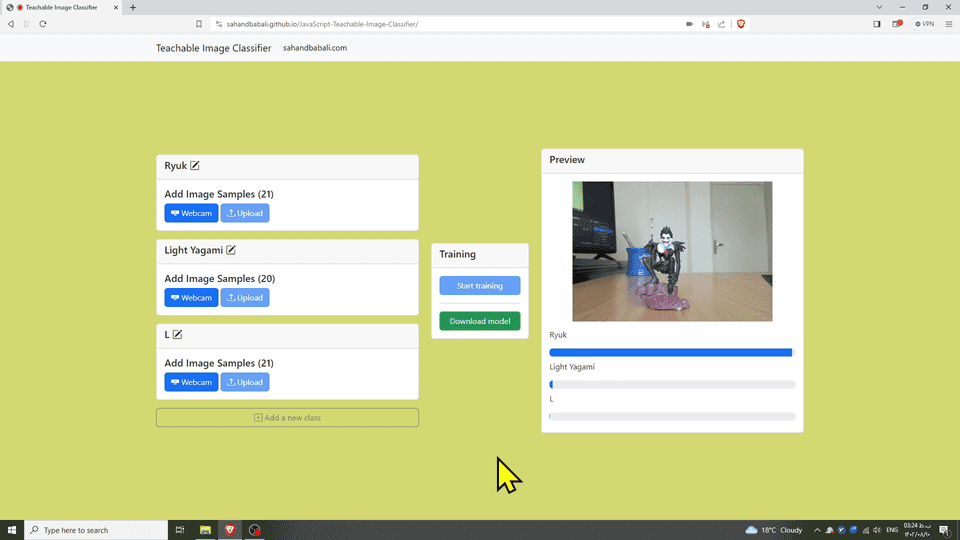The image size is (960, 540).
Task: Click the L prediction progress bar
Action: [x=672, y=416]
